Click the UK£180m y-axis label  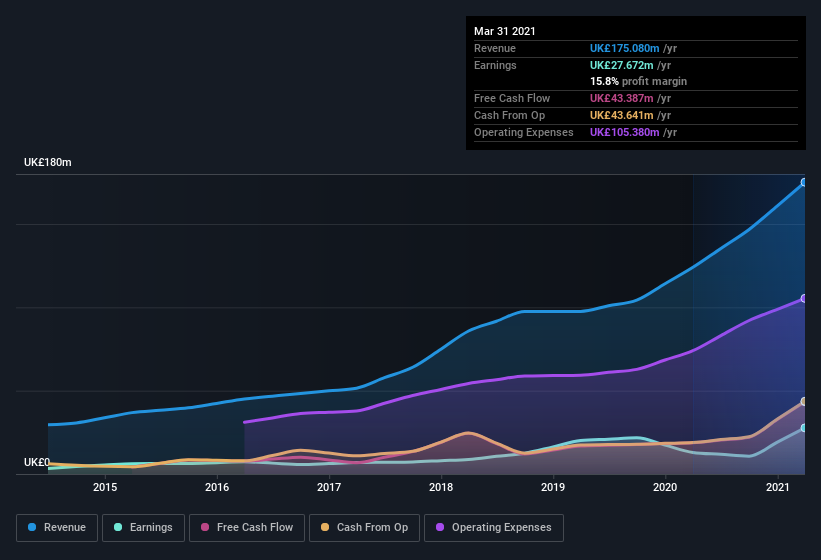pyautogui.click(x=48, y=162)
